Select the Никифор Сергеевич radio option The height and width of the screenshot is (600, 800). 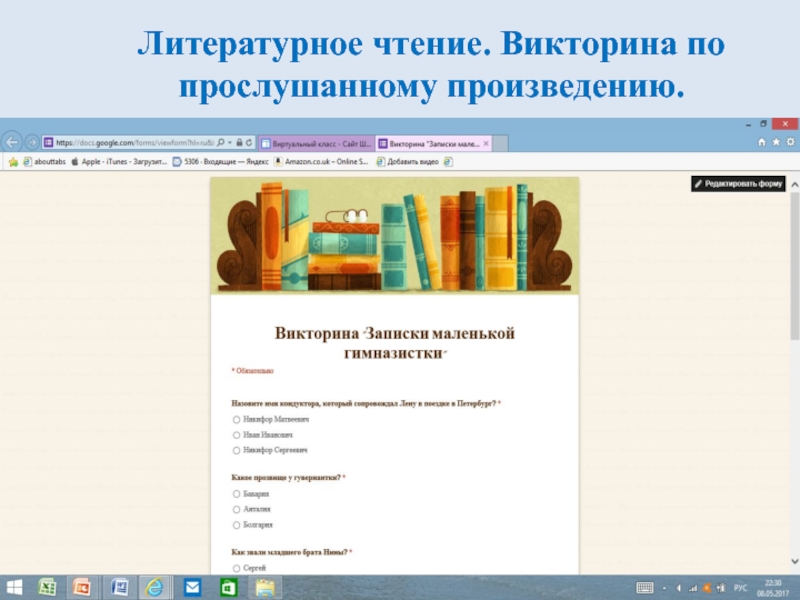236,450
